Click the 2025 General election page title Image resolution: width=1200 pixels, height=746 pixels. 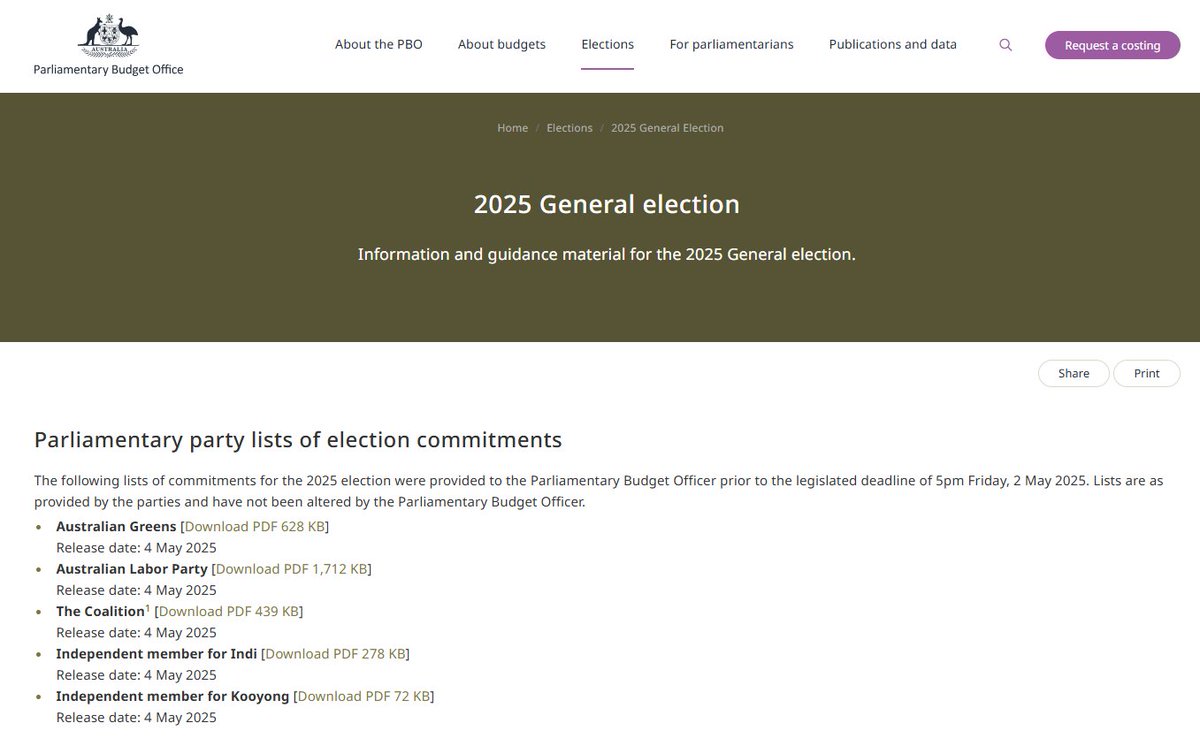(x=607, y=204)
